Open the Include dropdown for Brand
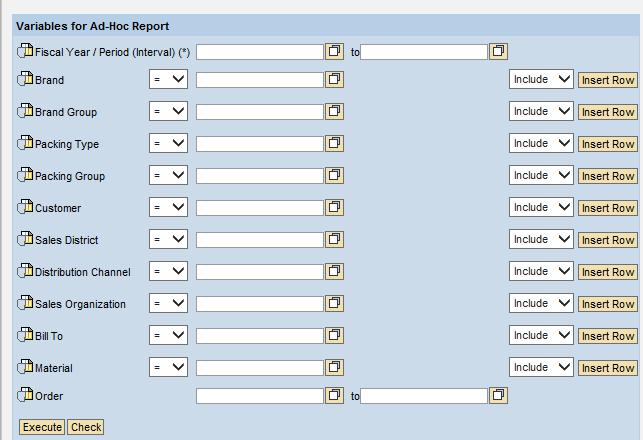Image resolution: width=643 pixels, height=440 pixels. point(541,79)
